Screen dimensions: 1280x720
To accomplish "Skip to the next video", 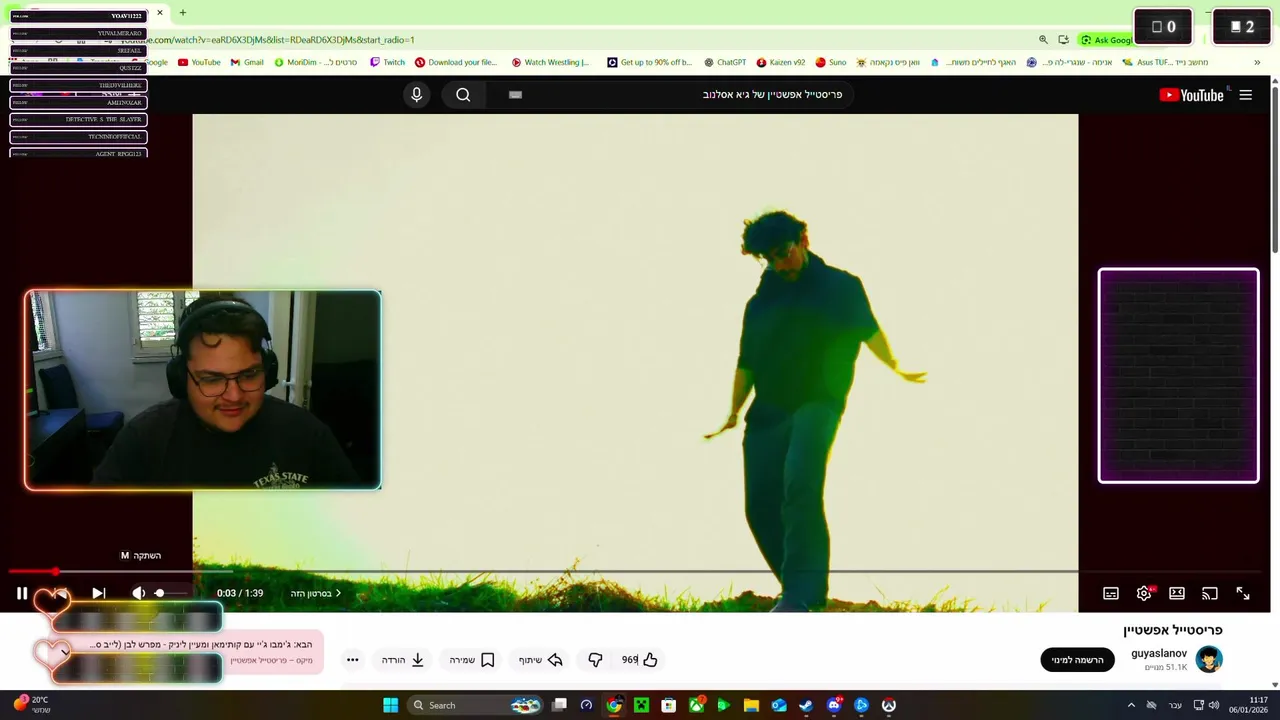I will (x=98, y=593).
